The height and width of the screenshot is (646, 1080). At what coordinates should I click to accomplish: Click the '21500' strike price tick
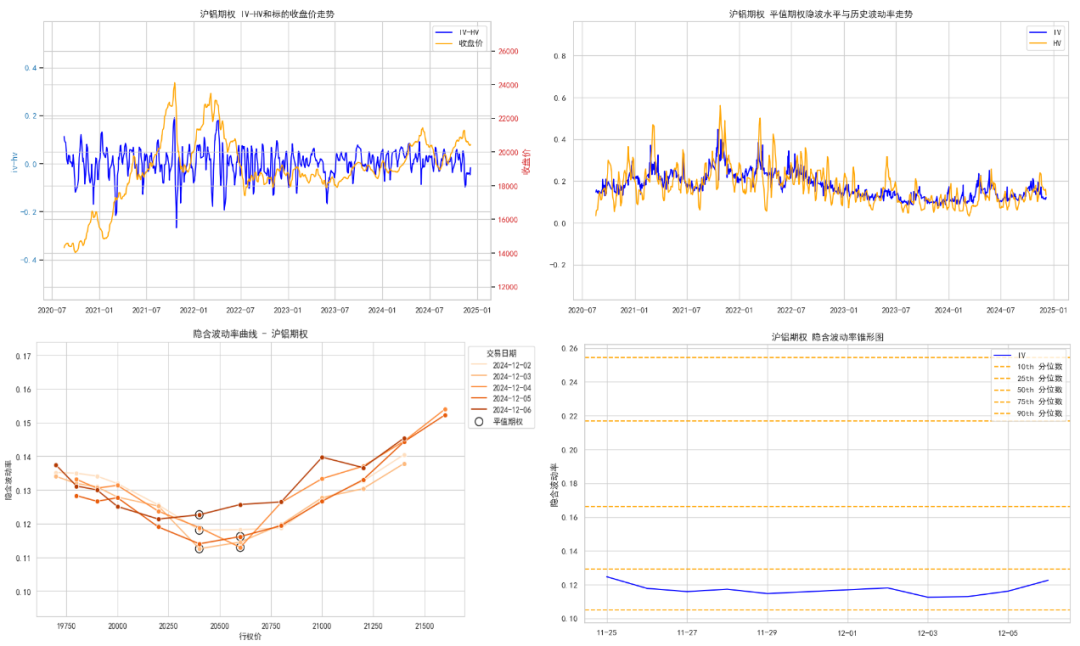tap(424, 626)
